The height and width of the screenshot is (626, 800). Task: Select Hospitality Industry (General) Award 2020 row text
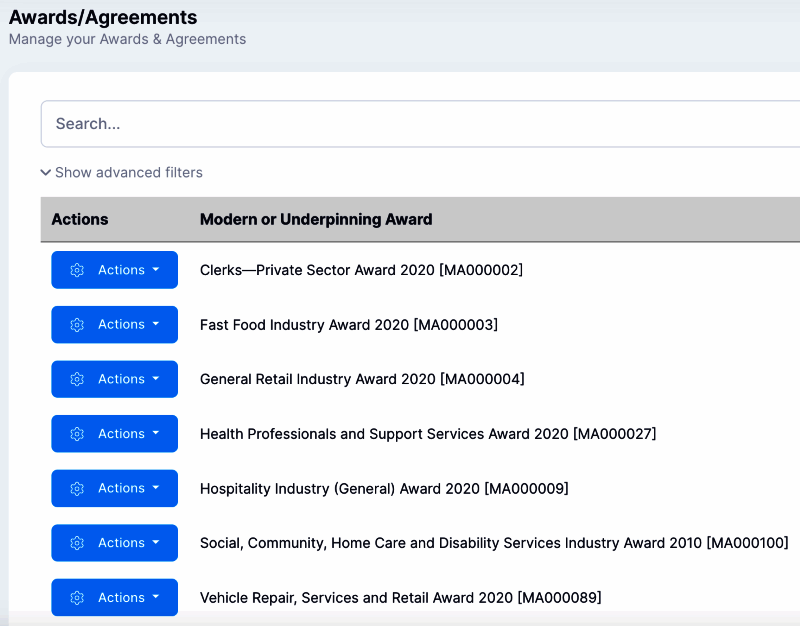[384, 488]
